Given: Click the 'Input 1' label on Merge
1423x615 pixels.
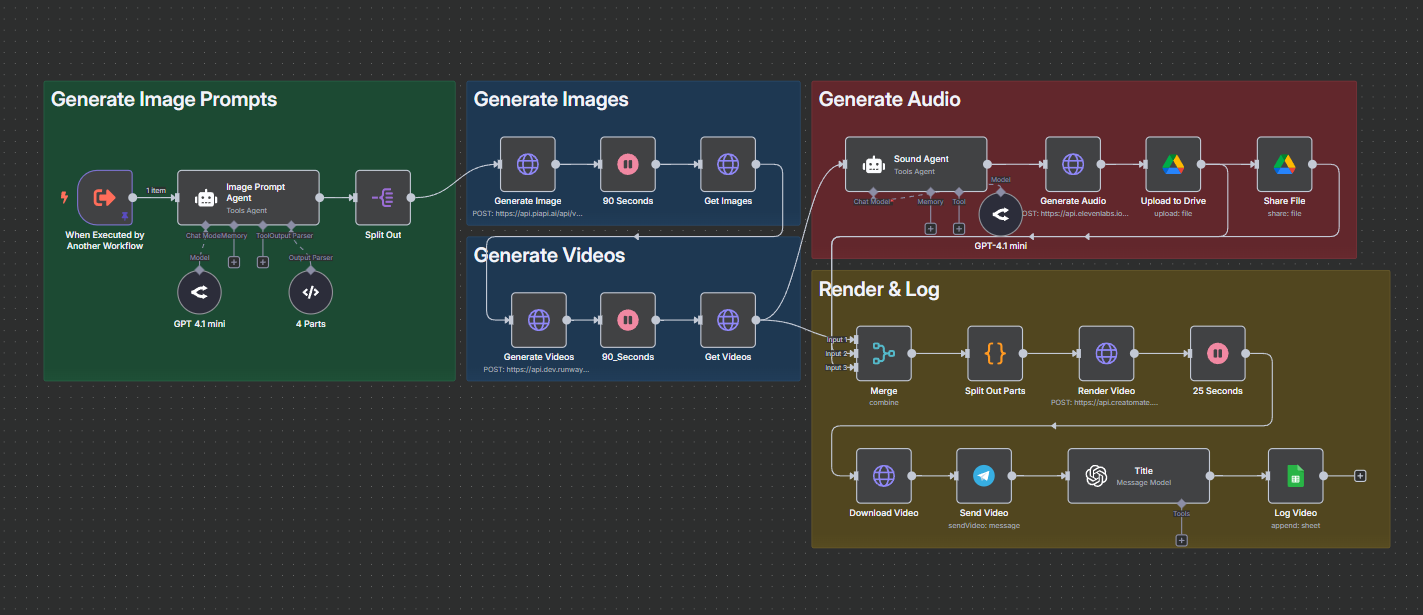Looking at the screenshot, I should pyautogui.click(x=835, y=340).
